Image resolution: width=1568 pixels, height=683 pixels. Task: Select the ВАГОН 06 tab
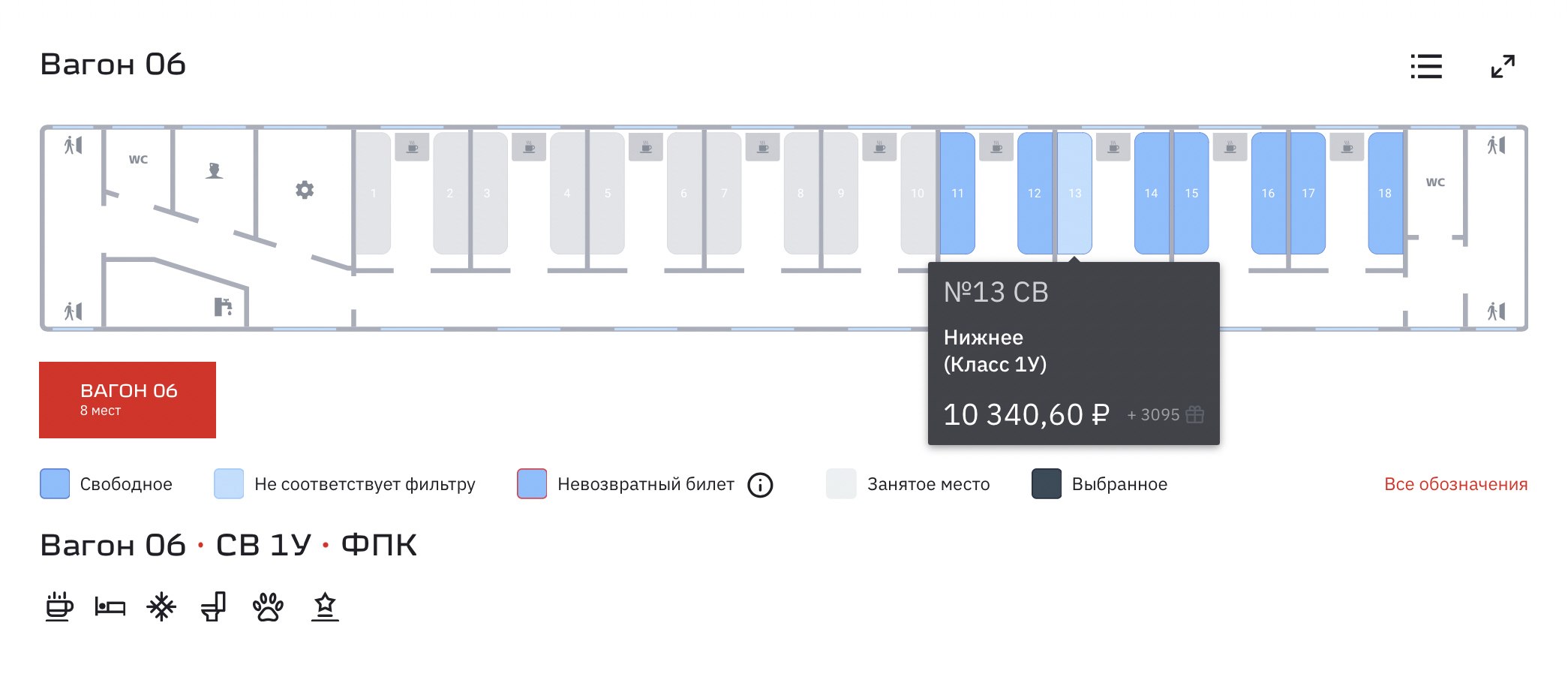click(x=128, y=399)
